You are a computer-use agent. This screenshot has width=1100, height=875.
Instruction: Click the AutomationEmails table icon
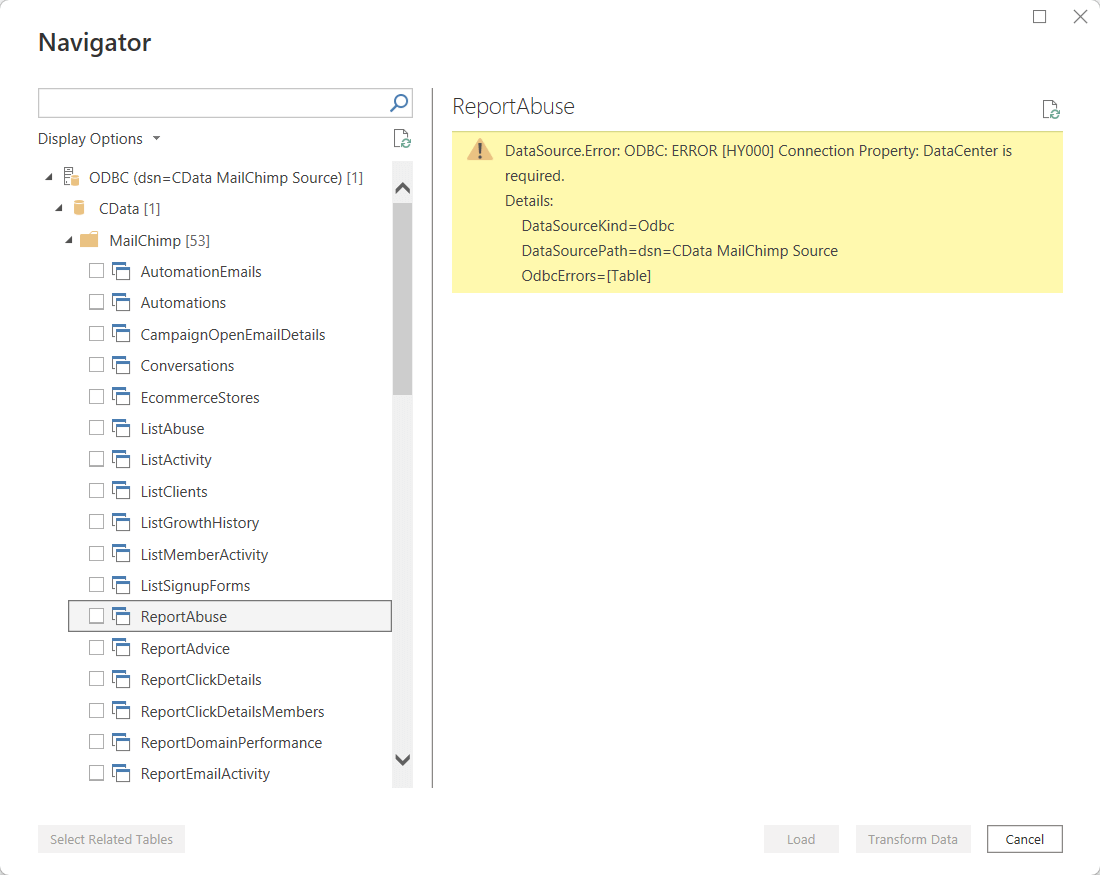point(121,271)
